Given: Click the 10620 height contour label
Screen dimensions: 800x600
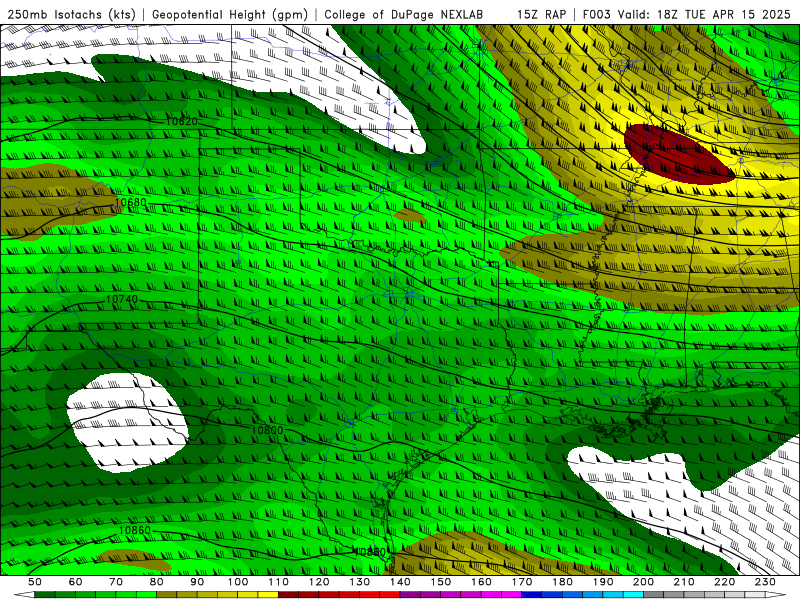Looking at the screenshot, I should (x=181, y=121).
